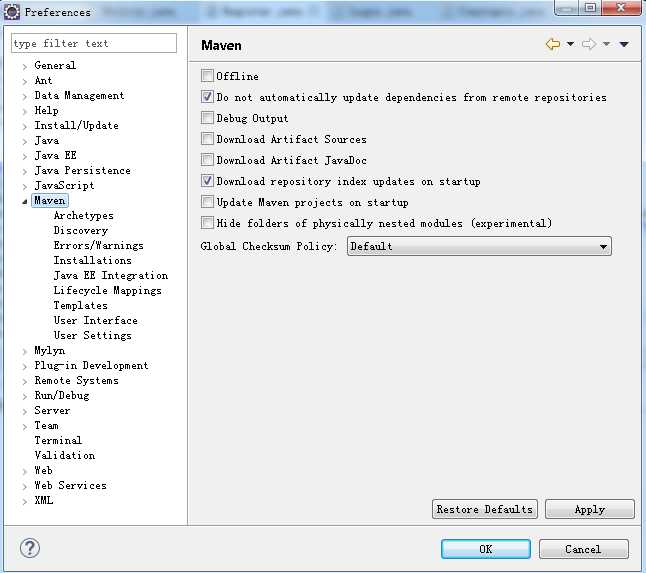The image size is (646, 573).
Task: Expand the Java EE node arrow
Action: click(x=25, y=156)
